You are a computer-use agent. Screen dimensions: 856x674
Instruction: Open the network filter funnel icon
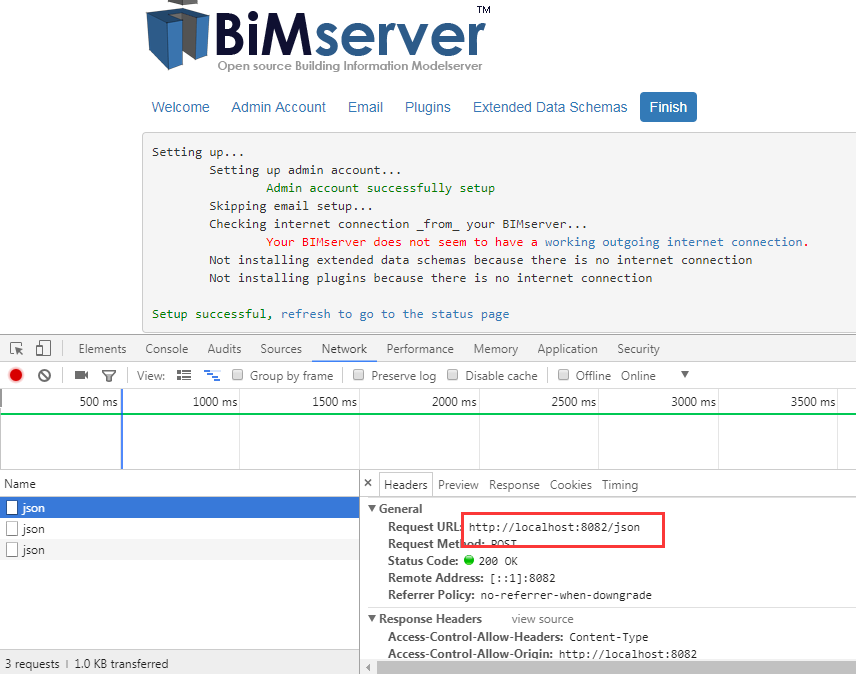click(x=108, y=375)
